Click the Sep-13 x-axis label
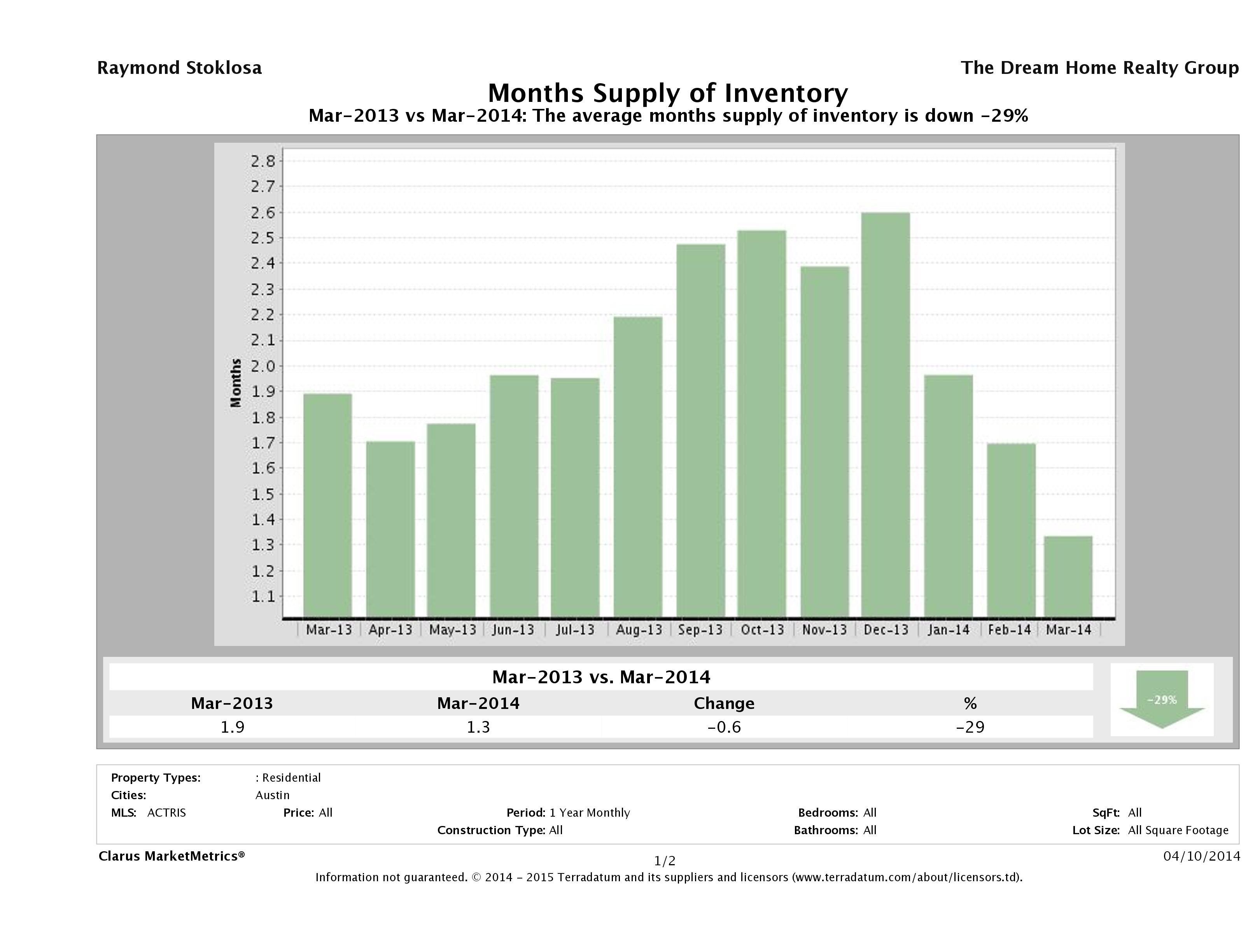The image size is (1255, 952). (x=700, y=630)
